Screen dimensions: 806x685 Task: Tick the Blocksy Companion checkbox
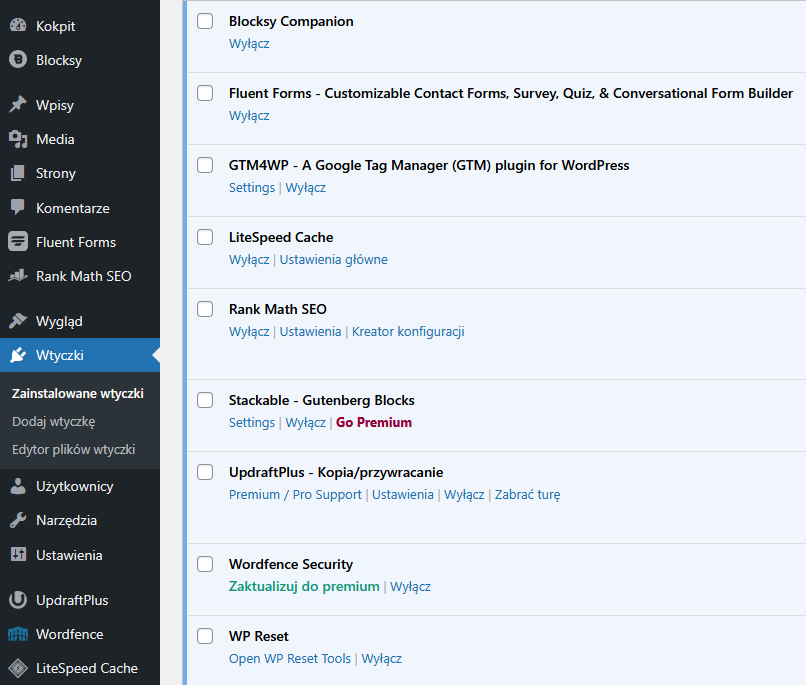point(205,21)
